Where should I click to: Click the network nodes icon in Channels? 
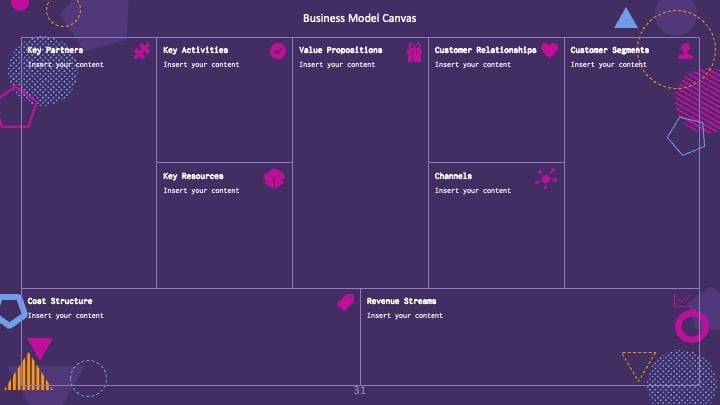(546, 178)
